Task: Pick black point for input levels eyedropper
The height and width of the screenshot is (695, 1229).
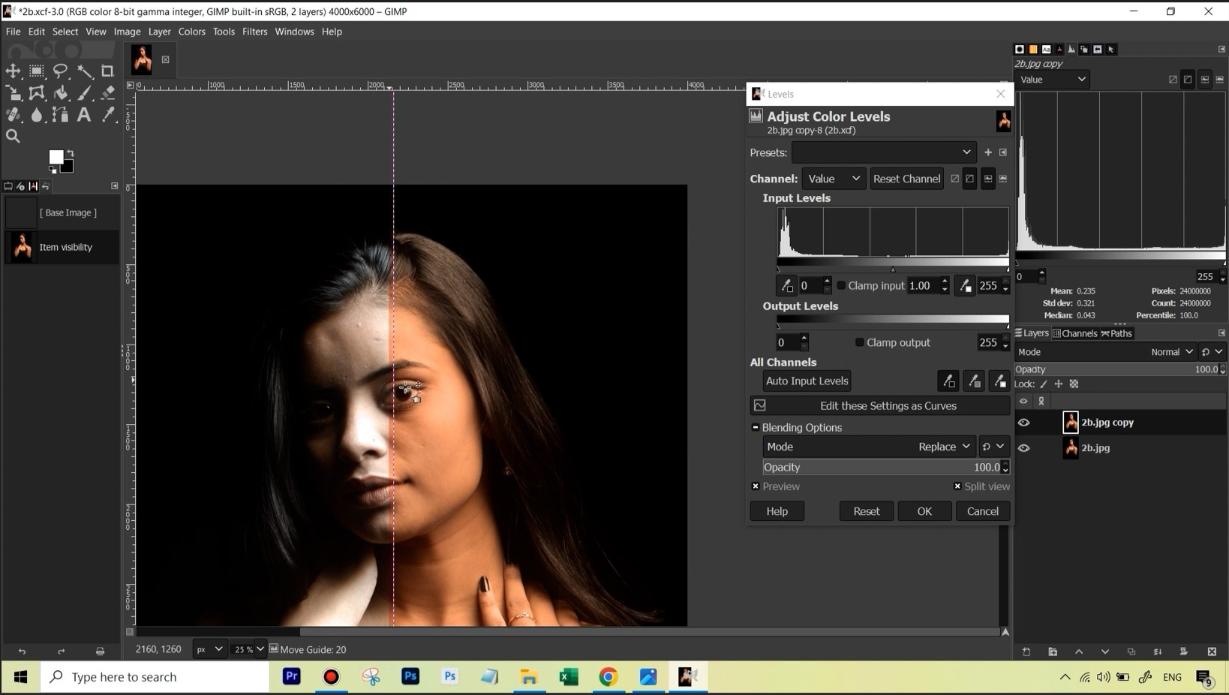Action: [x=787, y=286]
